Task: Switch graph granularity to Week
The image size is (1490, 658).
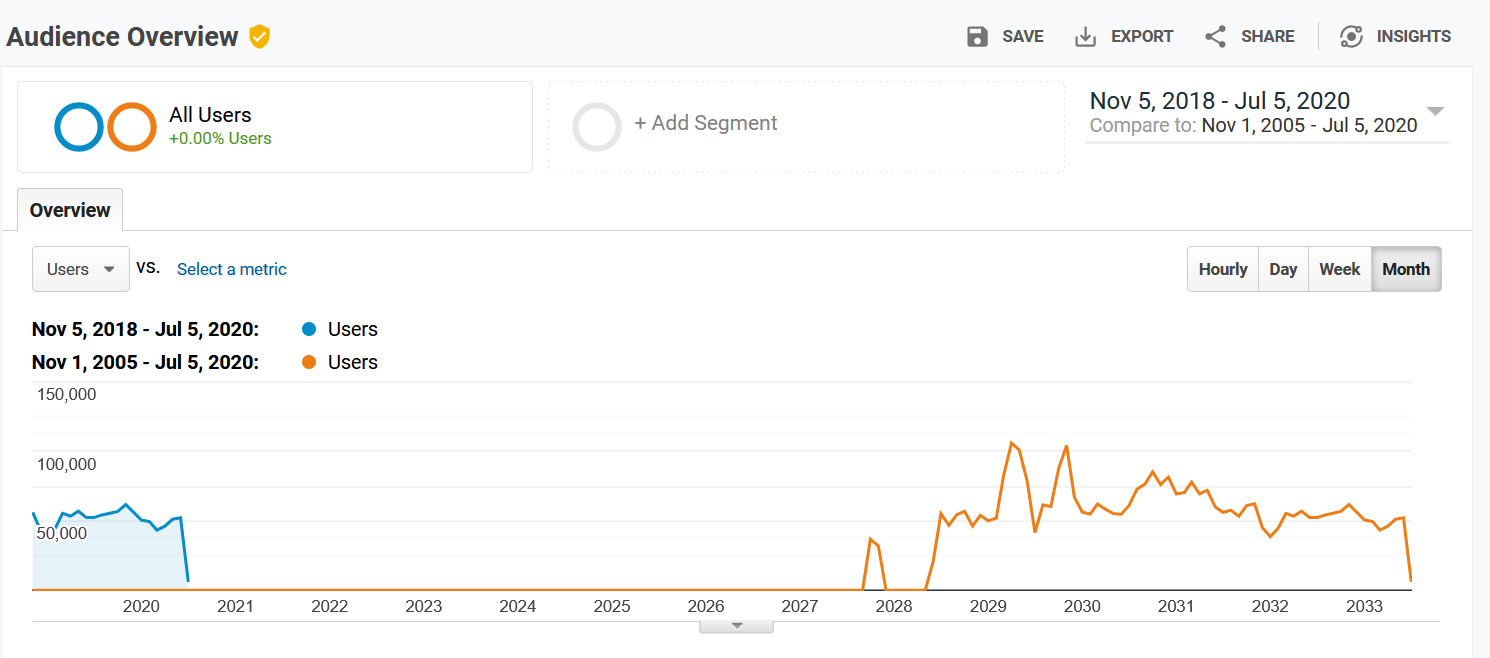Action: click(1339, 269)
